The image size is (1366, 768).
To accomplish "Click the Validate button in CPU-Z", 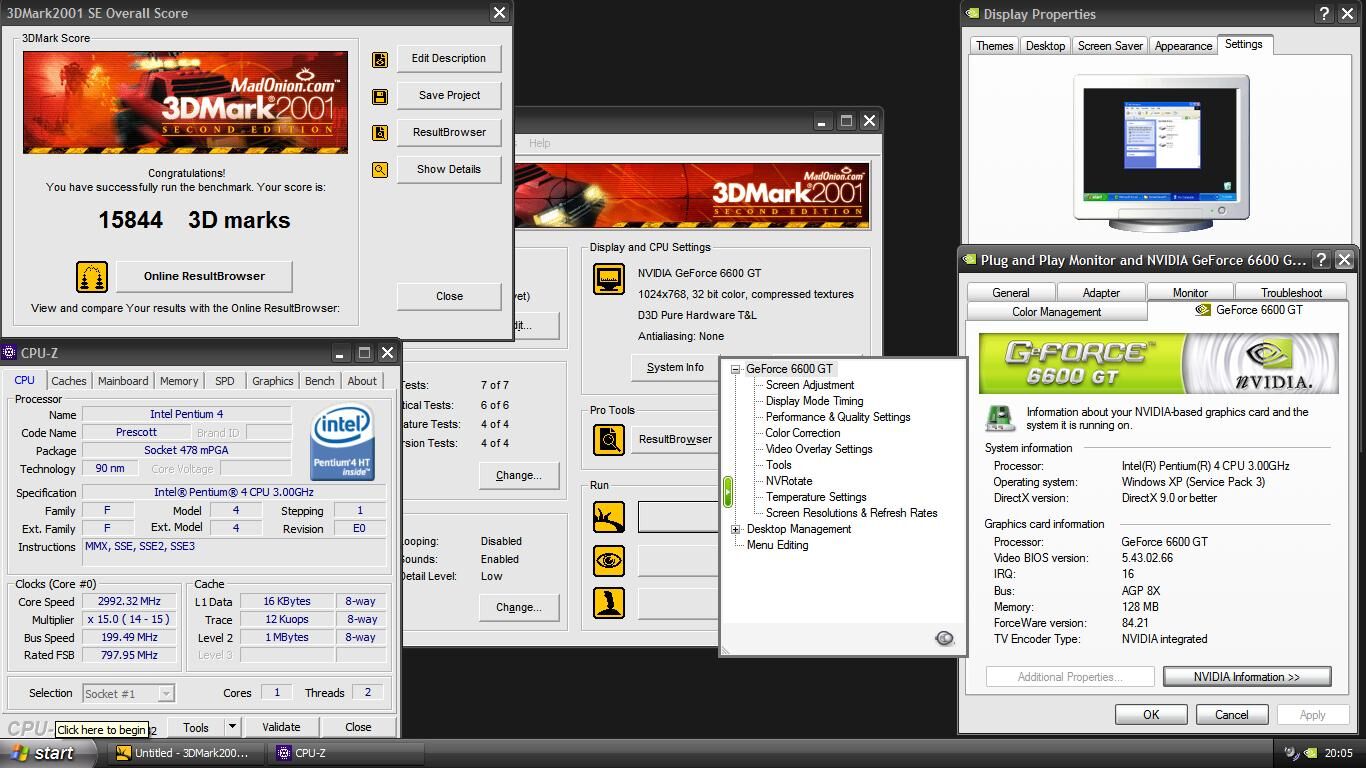I will pos(281,727).
